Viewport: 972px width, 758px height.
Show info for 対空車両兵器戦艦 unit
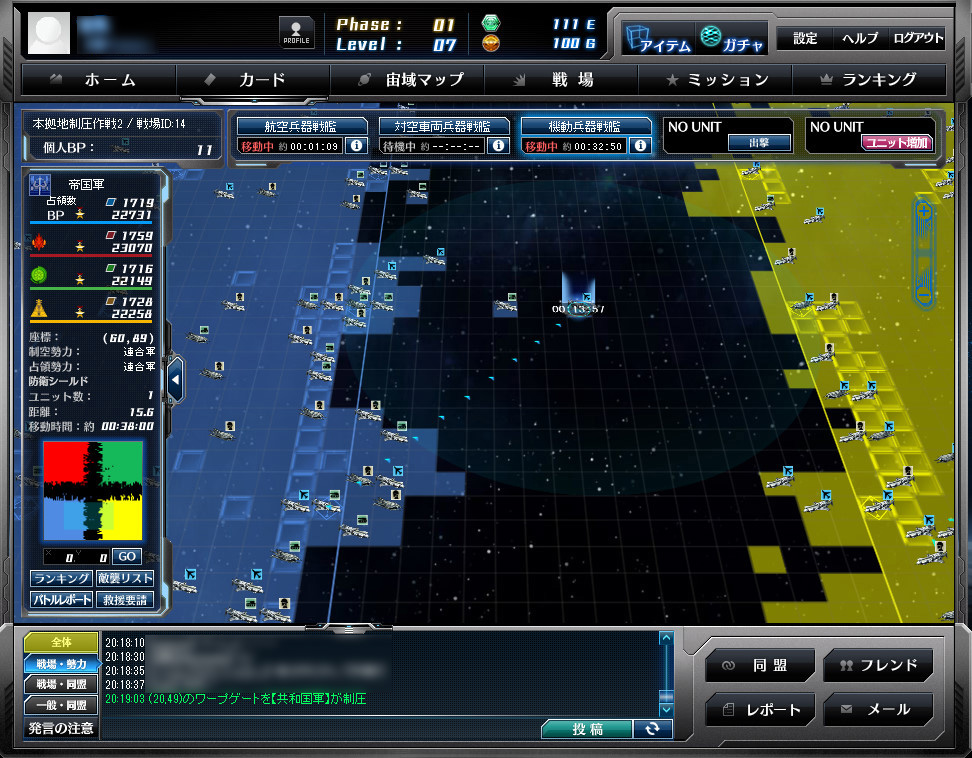498,146
